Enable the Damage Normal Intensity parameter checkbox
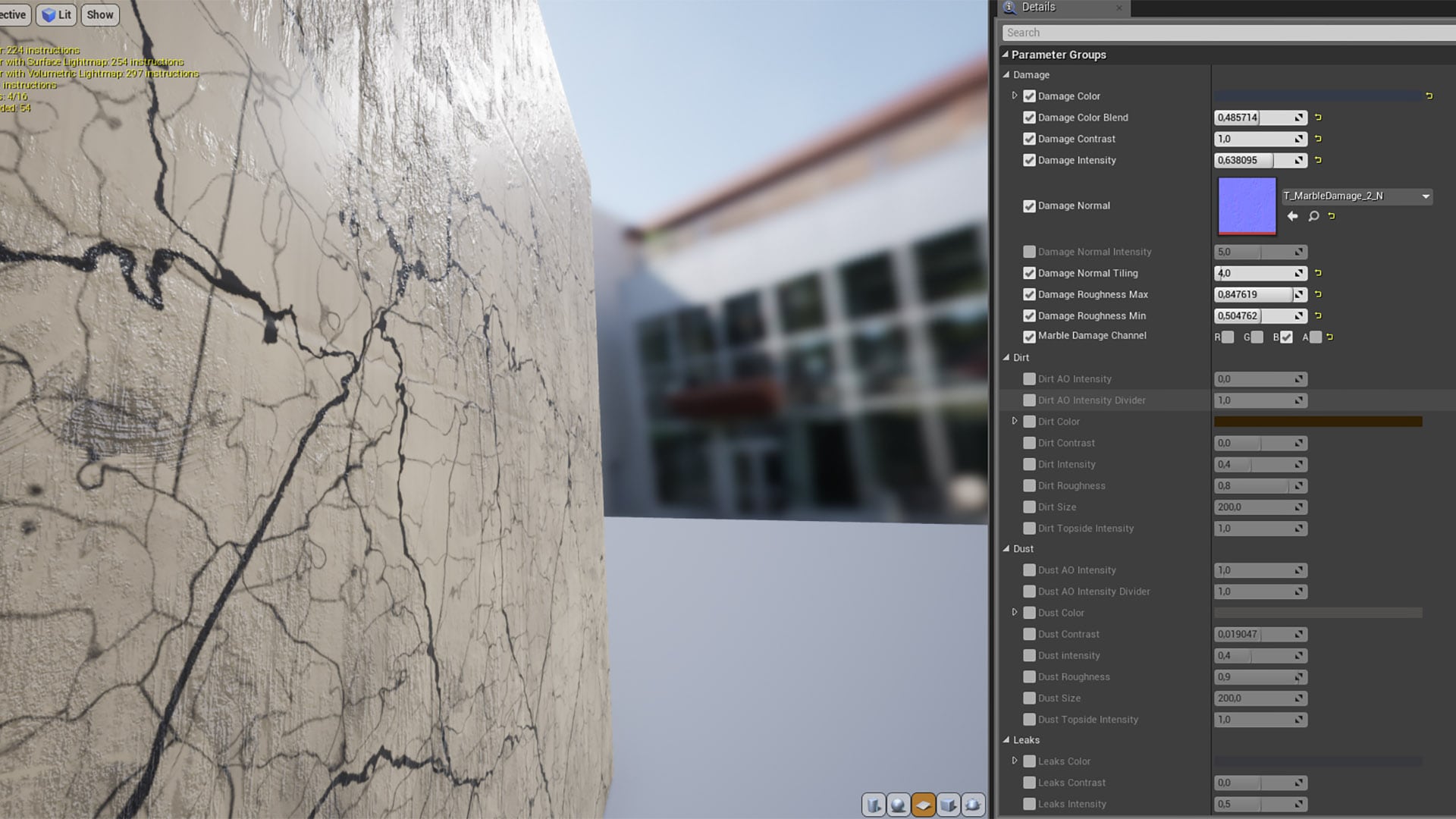Image resolution: width=1456 pixels, height=819 pixels. point(1029,251)
